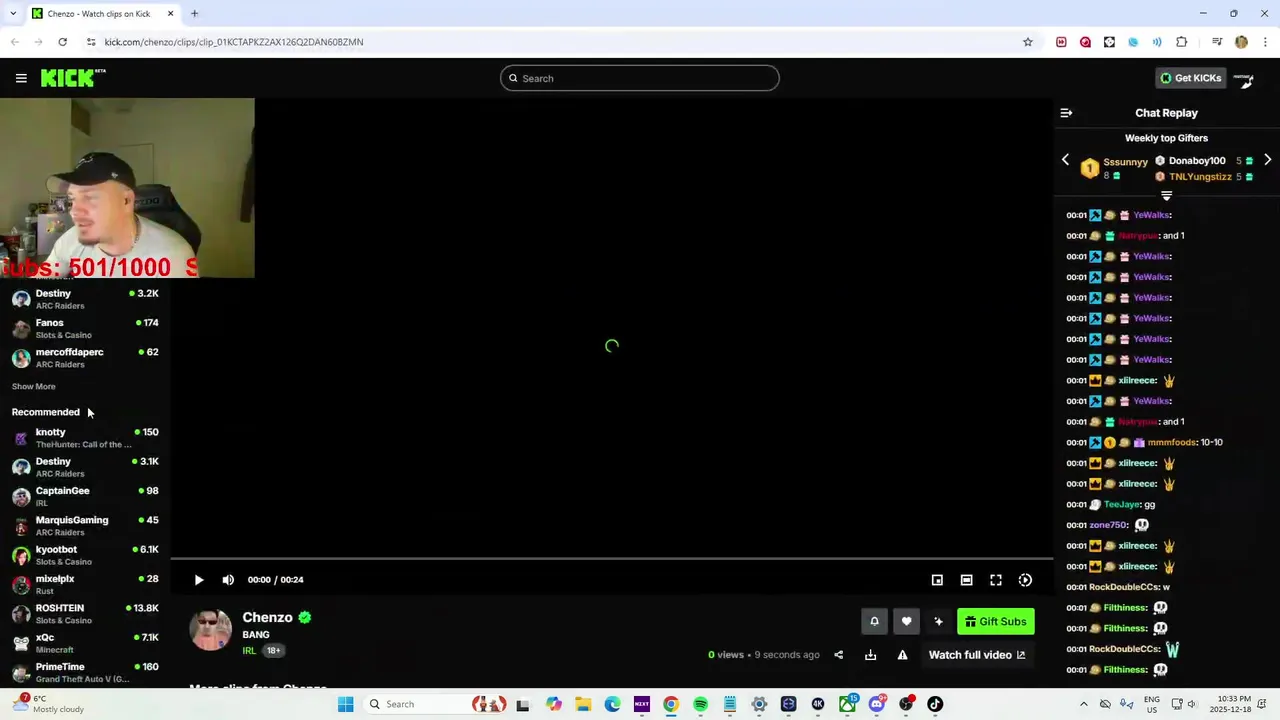
Task: Play the clip with the play button
Action: (x=199, y=580)
